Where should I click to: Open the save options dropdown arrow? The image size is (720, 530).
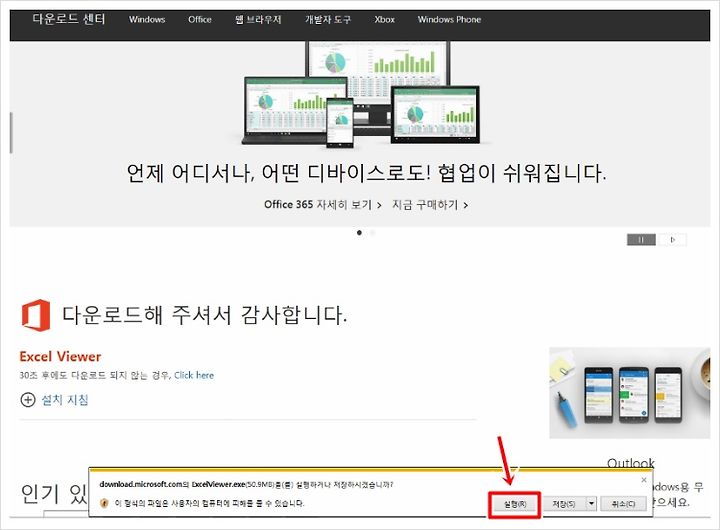(591, 504)
